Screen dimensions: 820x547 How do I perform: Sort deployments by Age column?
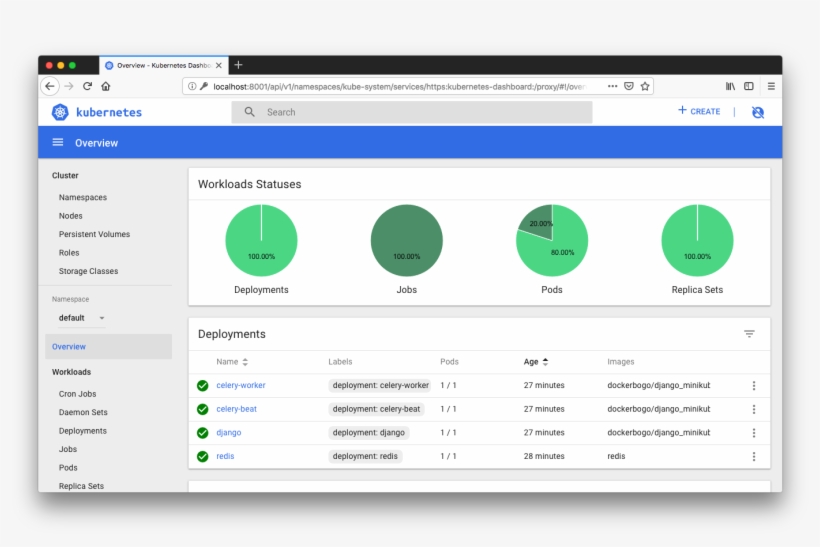coord(536,362)
